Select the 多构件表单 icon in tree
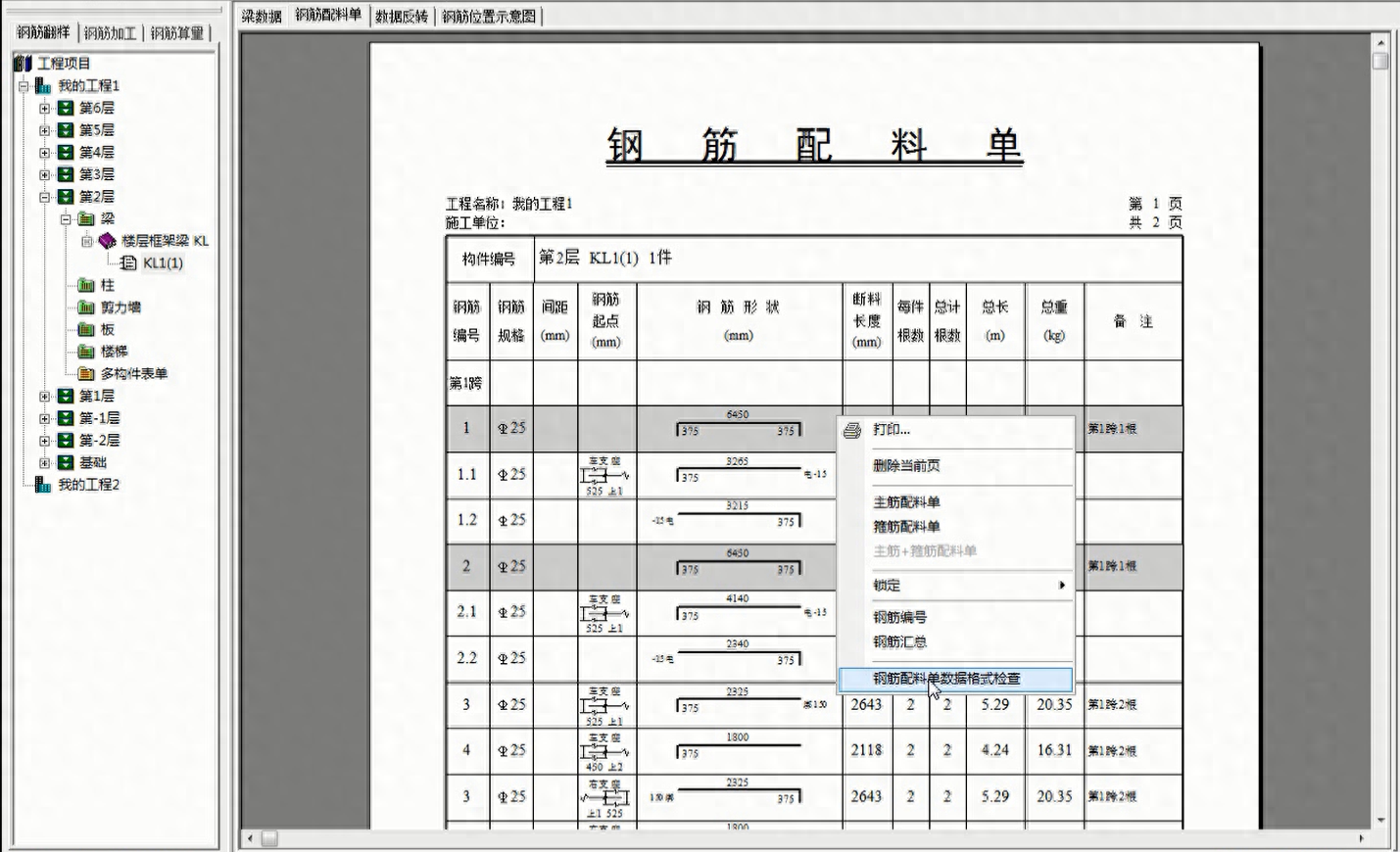Viewport: 1400px width, 852px height. (x=85, y=373)
